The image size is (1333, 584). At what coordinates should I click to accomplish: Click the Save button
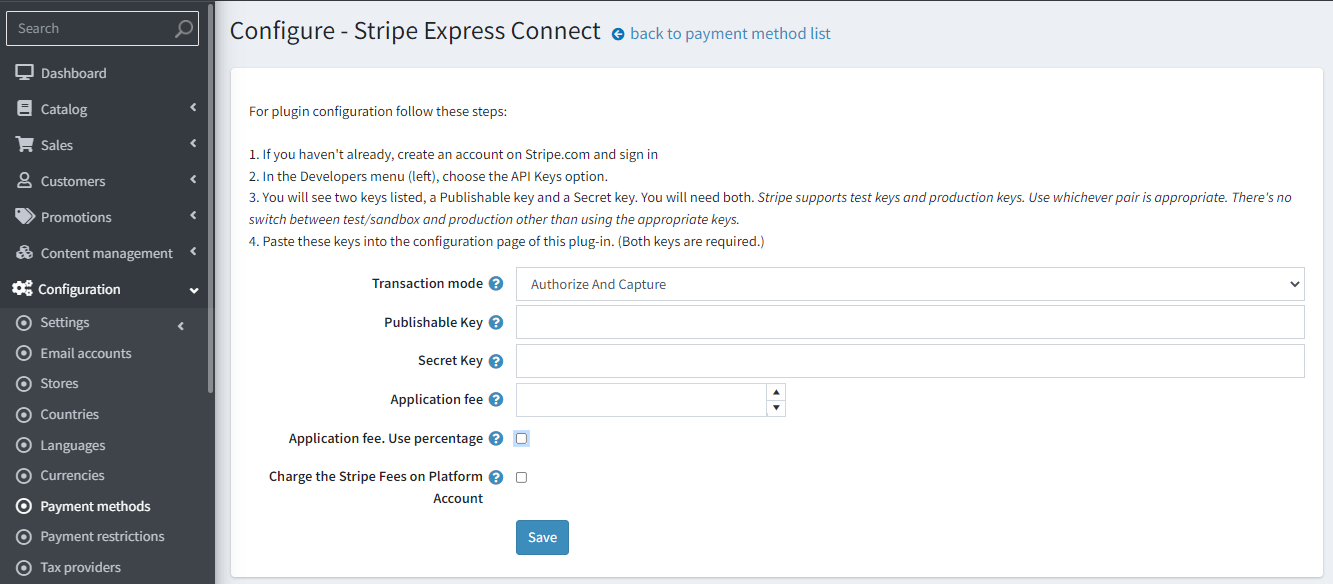(x=542, y=537)
